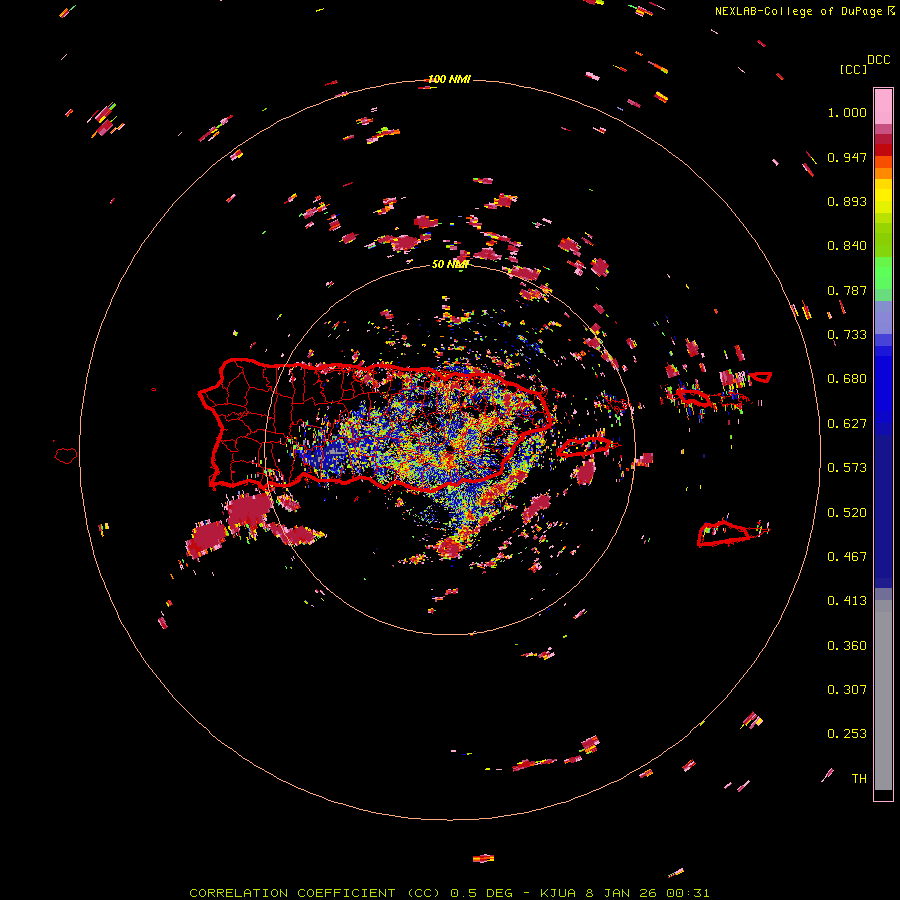
Task: Click the TH threshold label
Action: coord(859,779)
